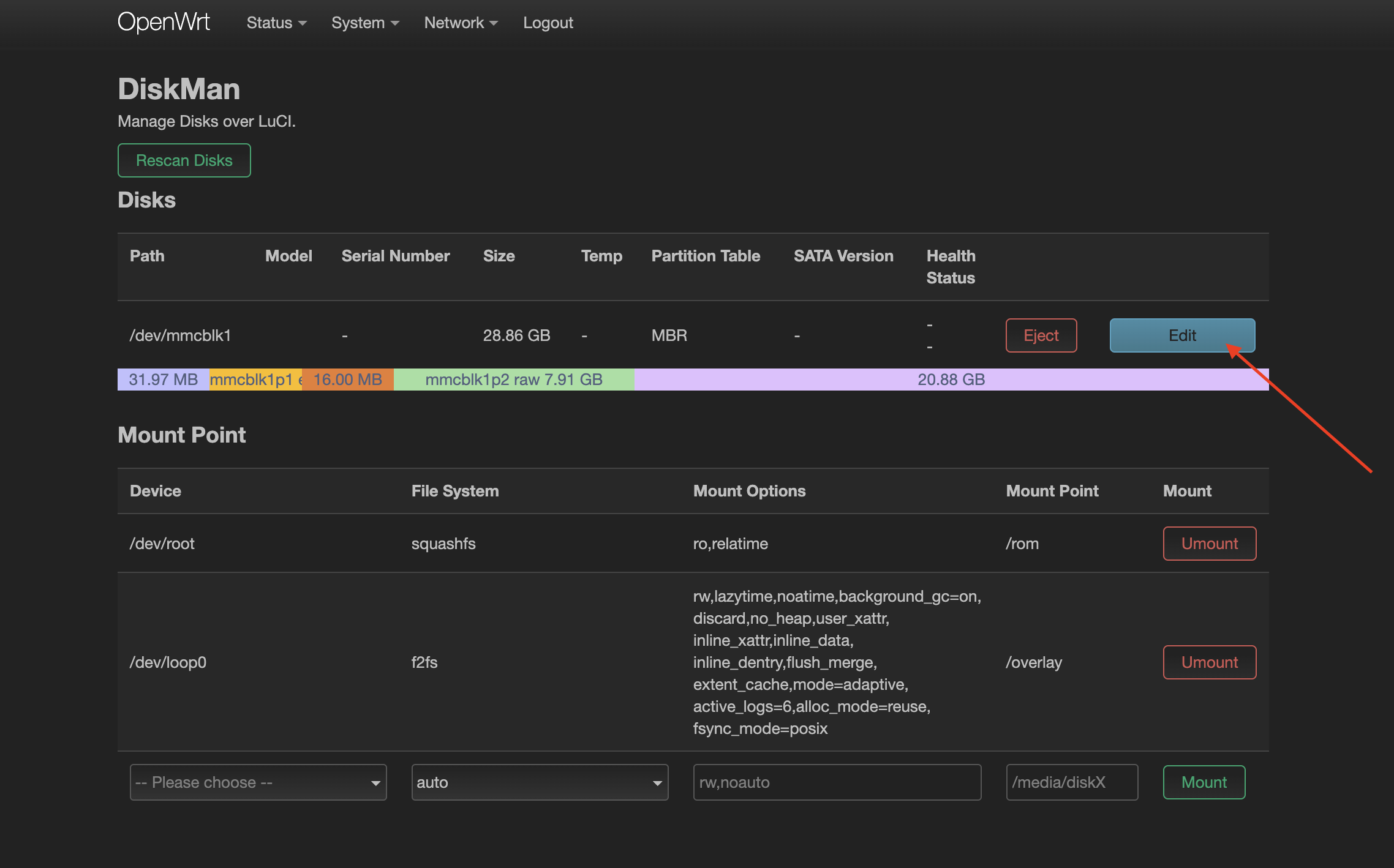This screenshot has width=1394, height=868.
Task: Click the /dev/root device cell
Action: pyautogui.click(x=162, y=544)
